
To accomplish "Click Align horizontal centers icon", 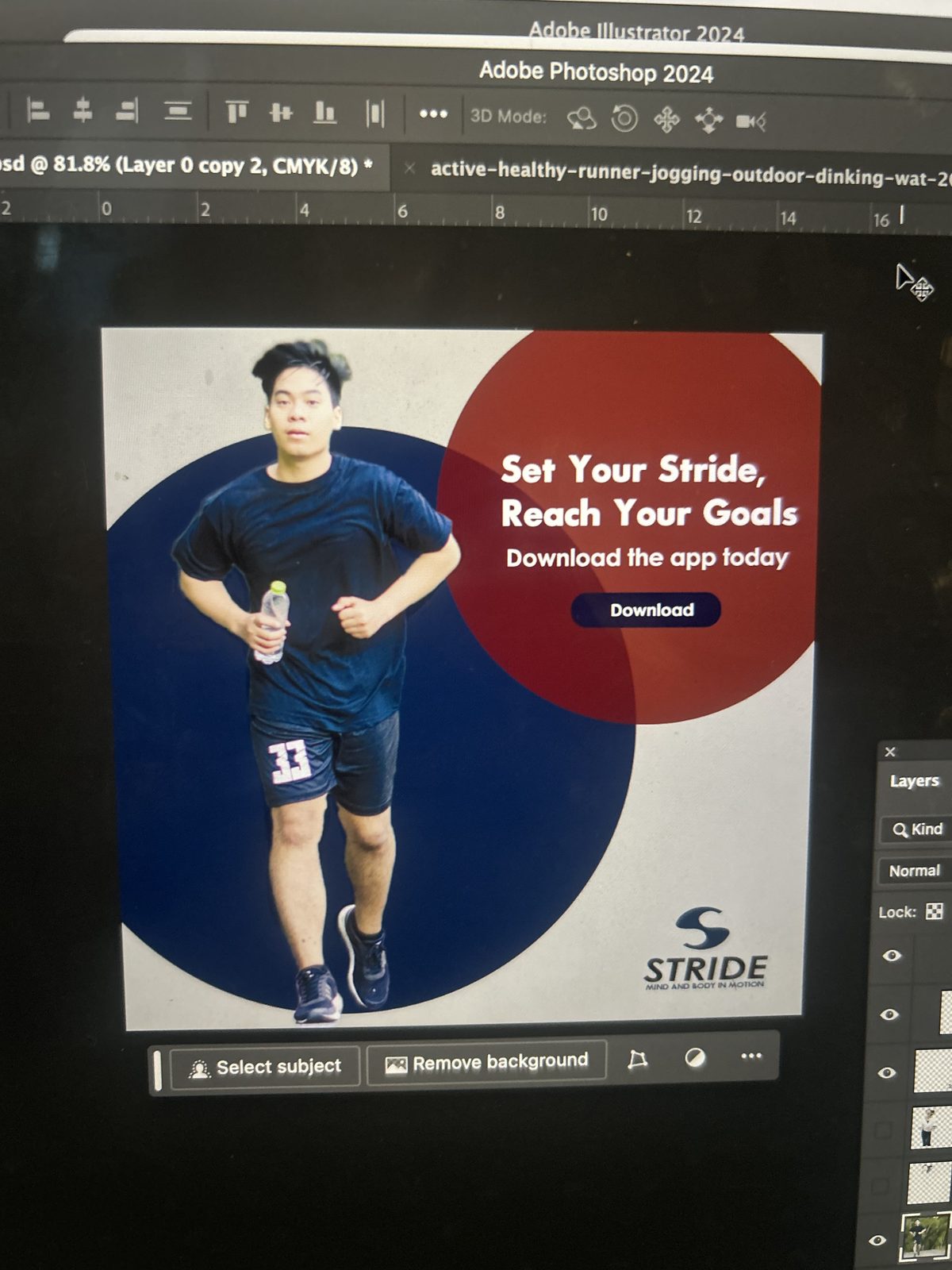I will (x=83, y=110).
